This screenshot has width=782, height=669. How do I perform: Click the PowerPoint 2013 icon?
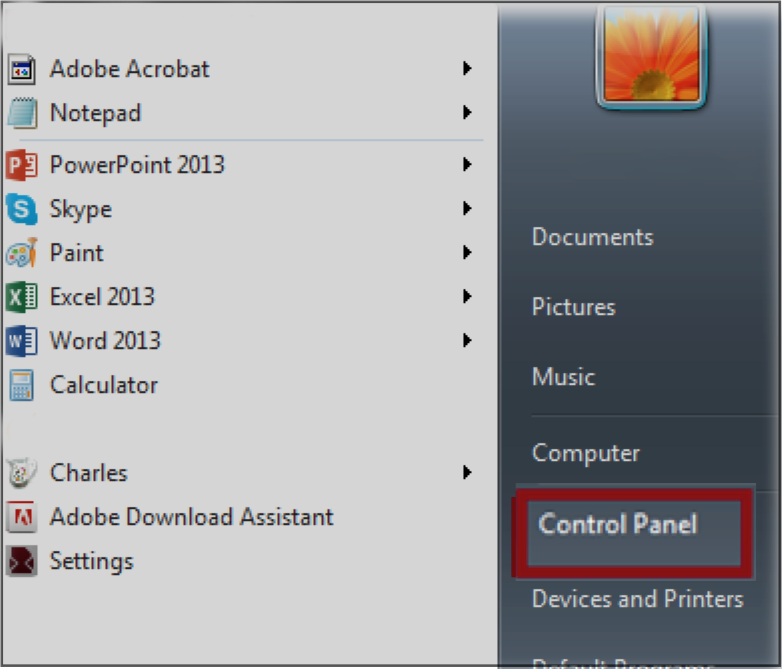click(x=21, y=166)
